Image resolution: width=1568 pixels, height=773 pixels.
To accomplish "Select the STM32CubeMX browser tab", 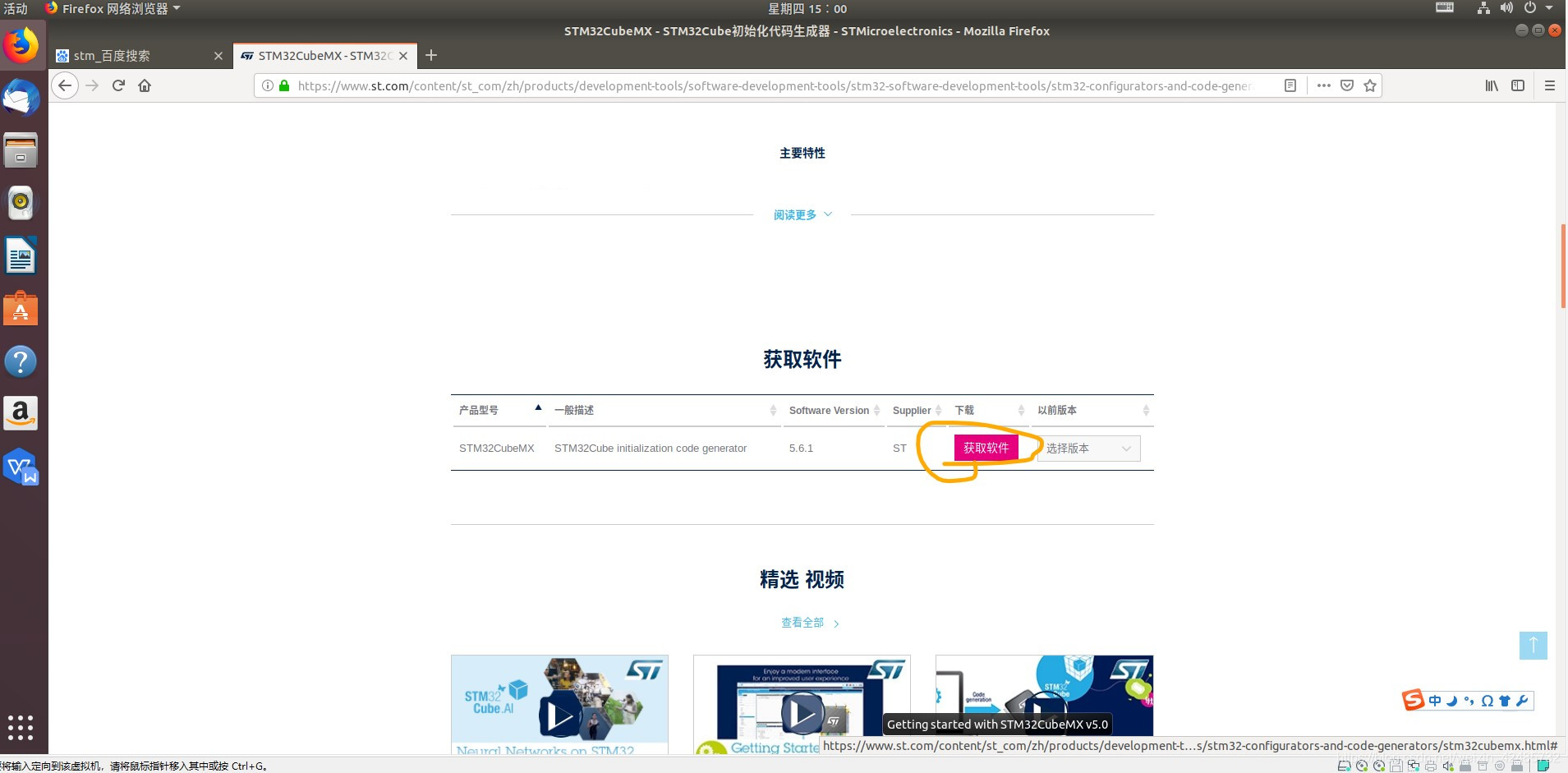I will pos(325,56).
